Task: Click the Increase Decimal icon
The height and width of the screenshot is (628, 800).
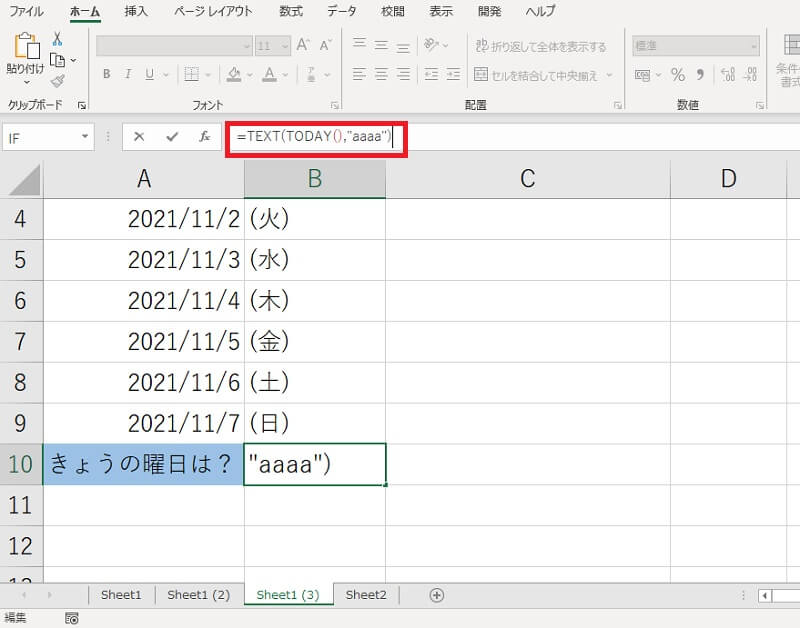Action: [x=727, y=74]
